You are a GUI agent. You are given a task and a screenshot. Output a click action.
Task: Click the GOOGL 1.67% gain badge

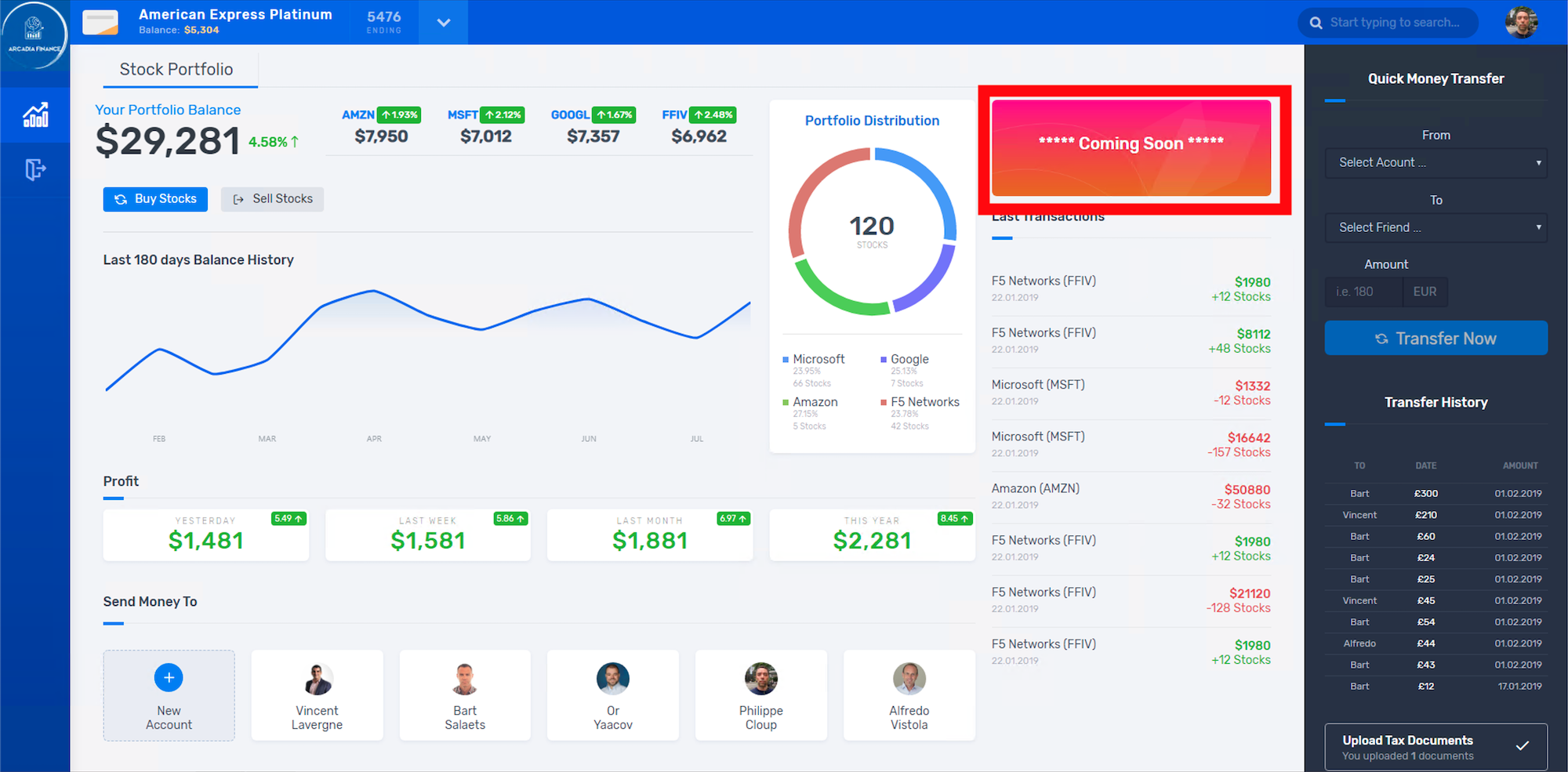click(613, 115)
